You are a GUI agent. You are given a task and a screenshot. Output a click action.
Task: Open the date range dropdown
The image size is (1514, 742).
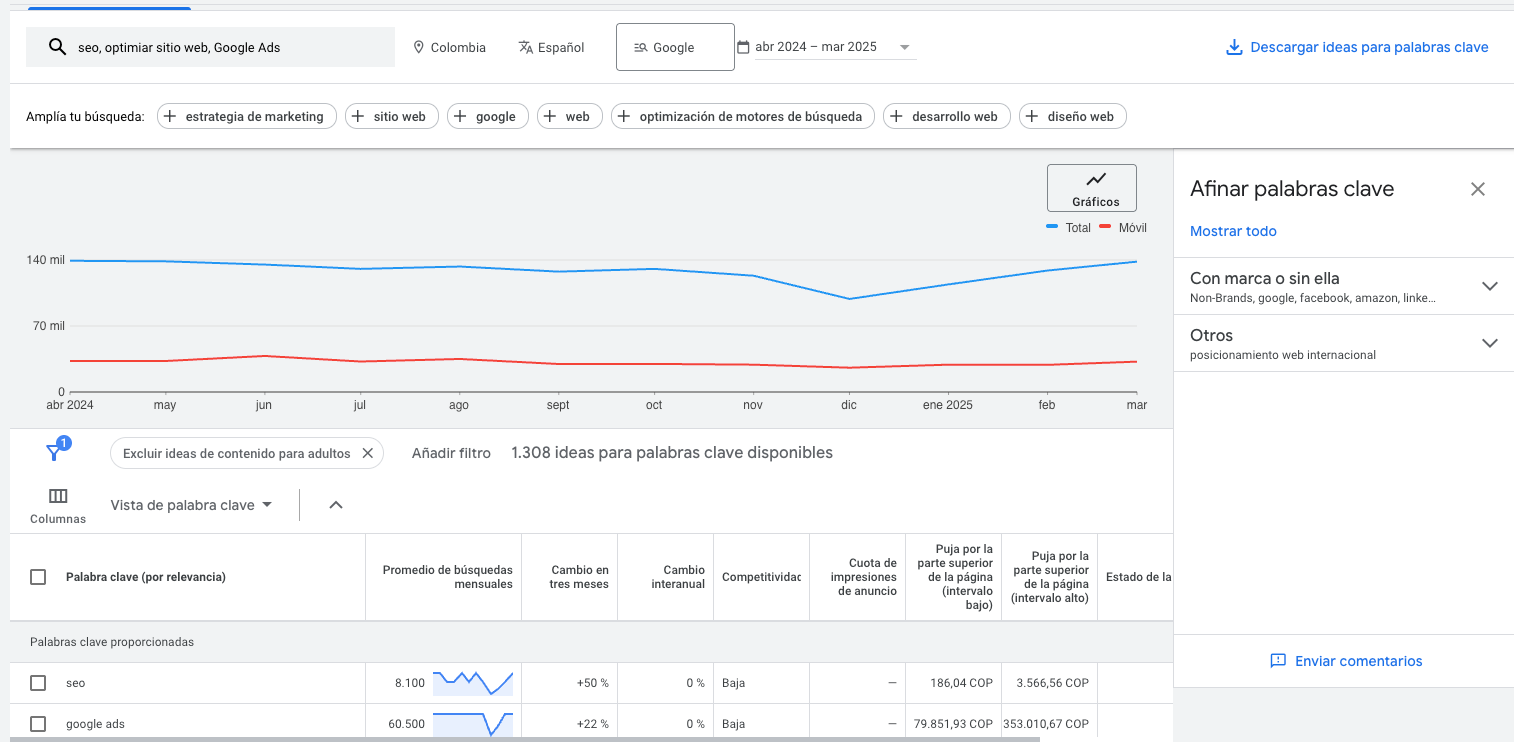click(904, 47)
